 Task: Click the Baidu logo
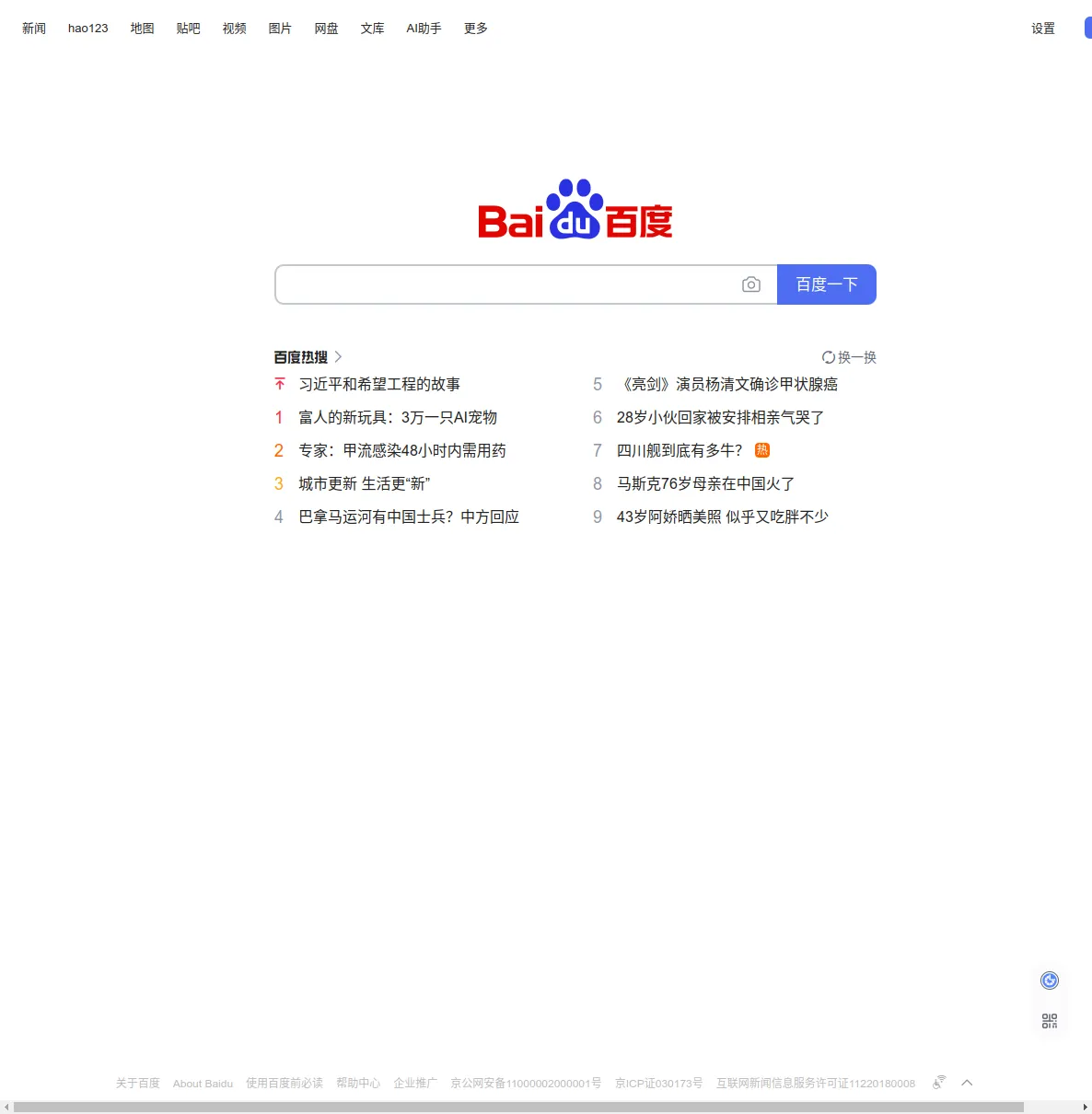pos(575,209)
